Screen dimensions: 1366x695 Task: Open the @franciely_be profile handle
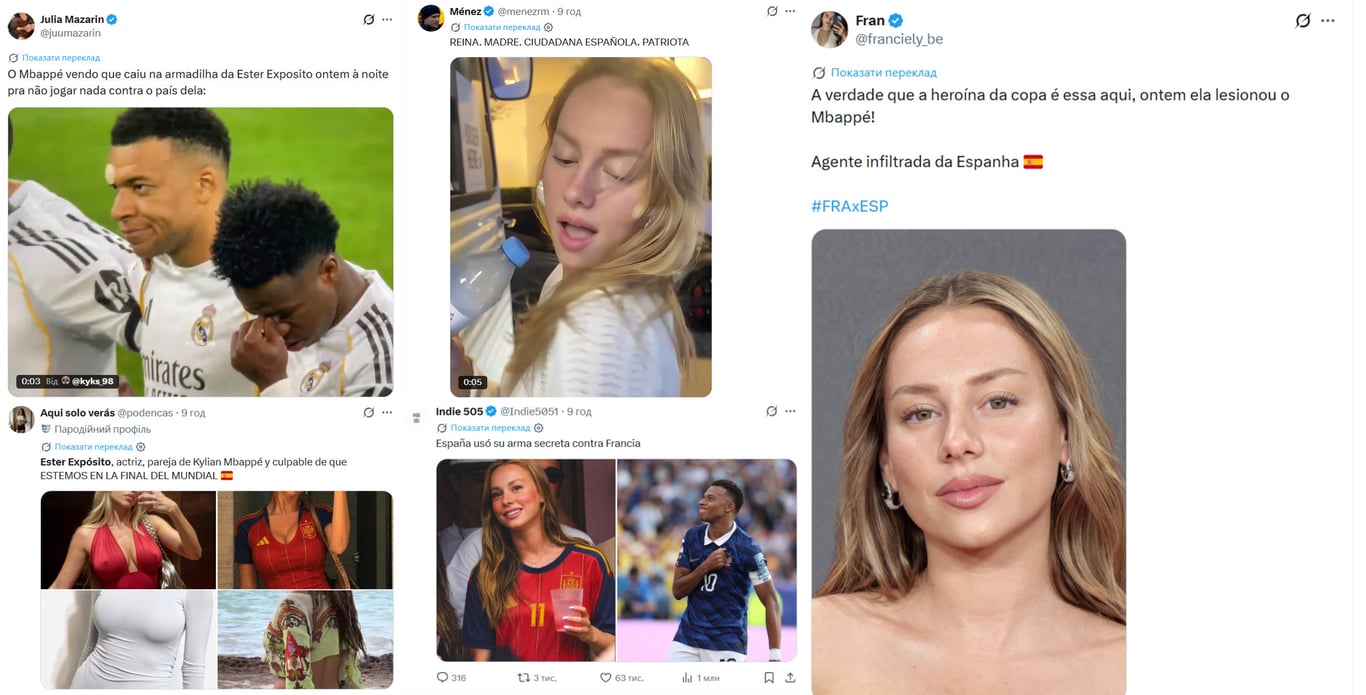899,39
